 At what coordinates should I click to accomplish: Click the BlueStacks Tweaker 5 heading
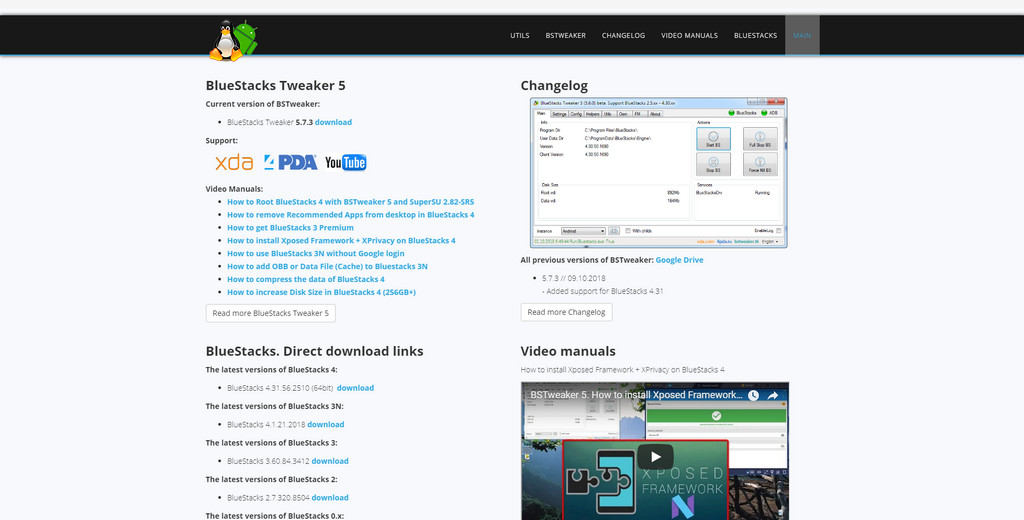[x=276, y=86]
